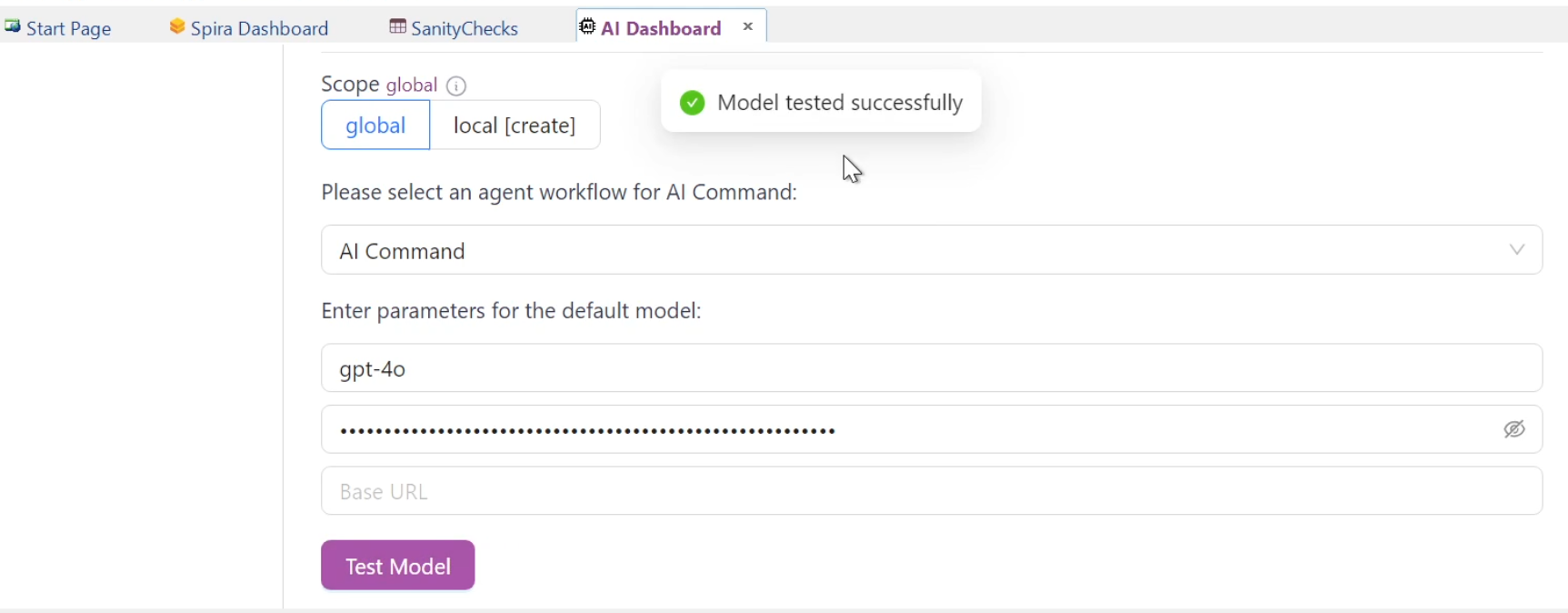
Task: Click the masked API key field
Action: pyautogui.click(x=909, y=429)
